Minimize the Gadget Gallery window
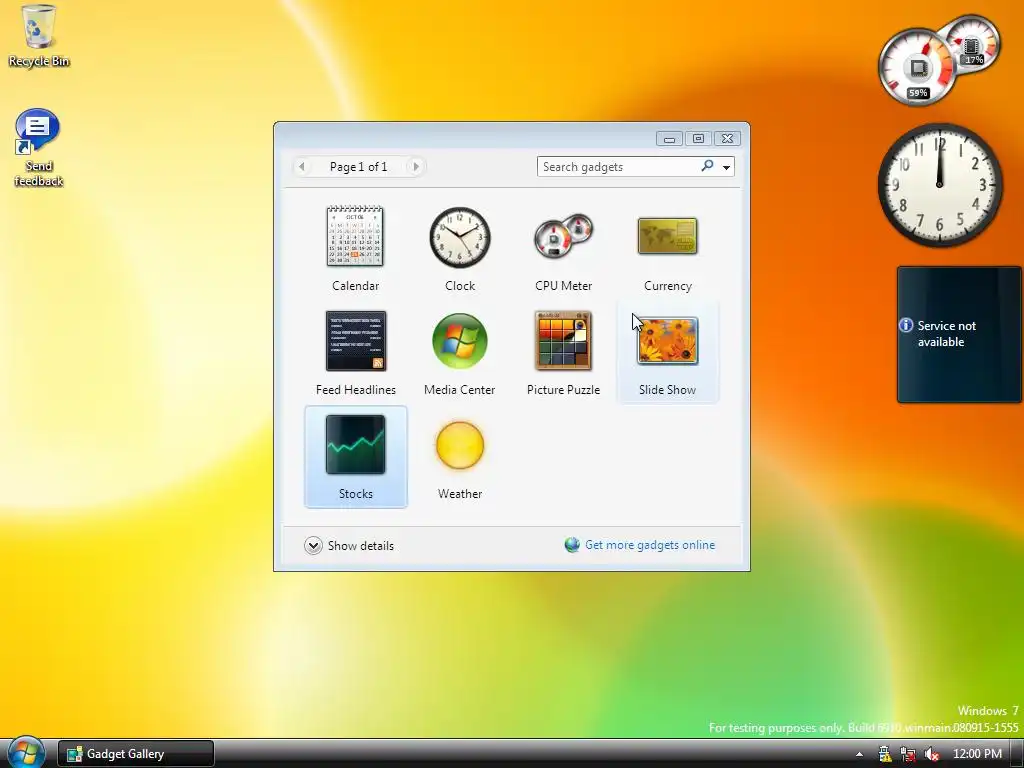 point(669,138)
